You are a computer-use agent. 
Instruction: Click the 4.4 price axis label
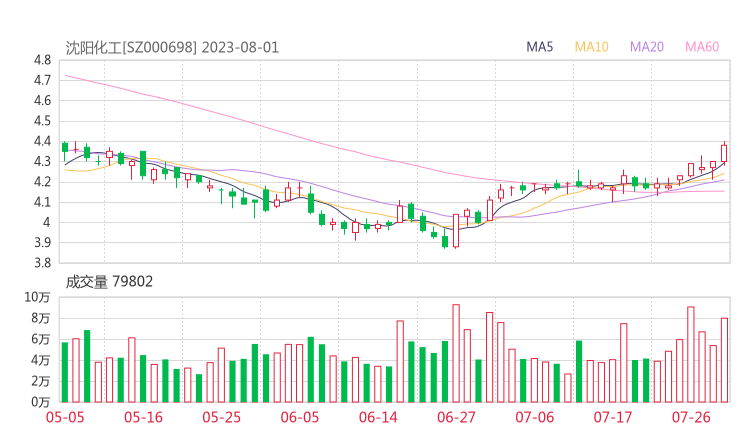pyautogui.click(x=42, y=141)
